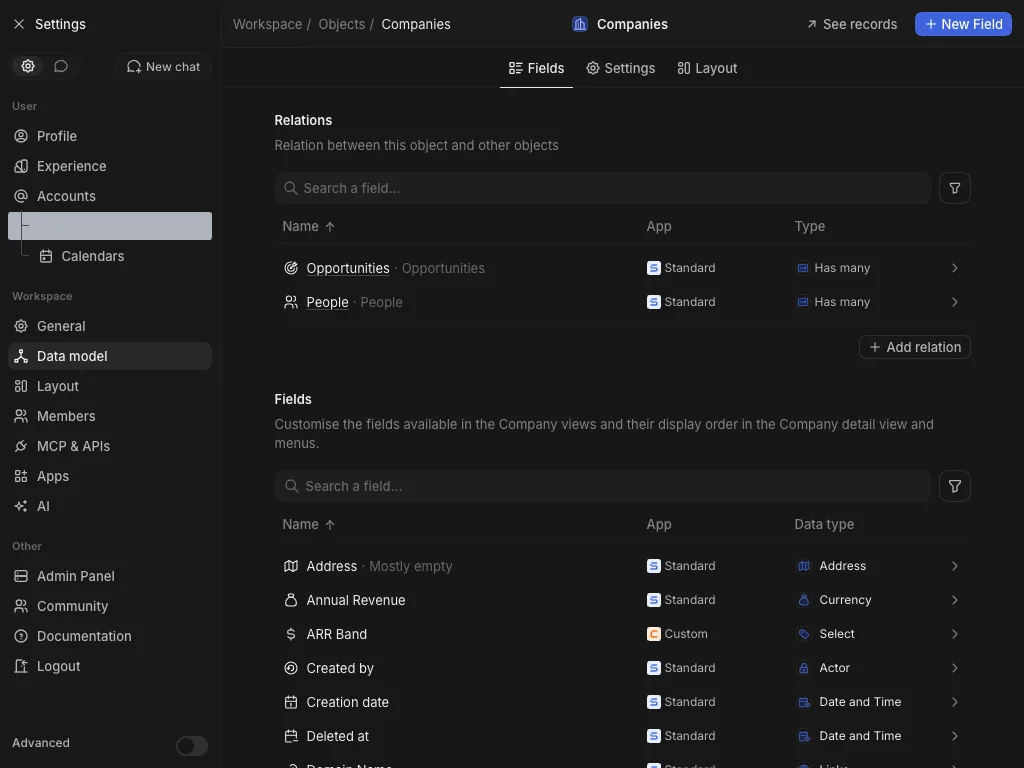Click the Actor data type icon
The width and height of the screenshot is (1024, 768).
coord(804,667)
